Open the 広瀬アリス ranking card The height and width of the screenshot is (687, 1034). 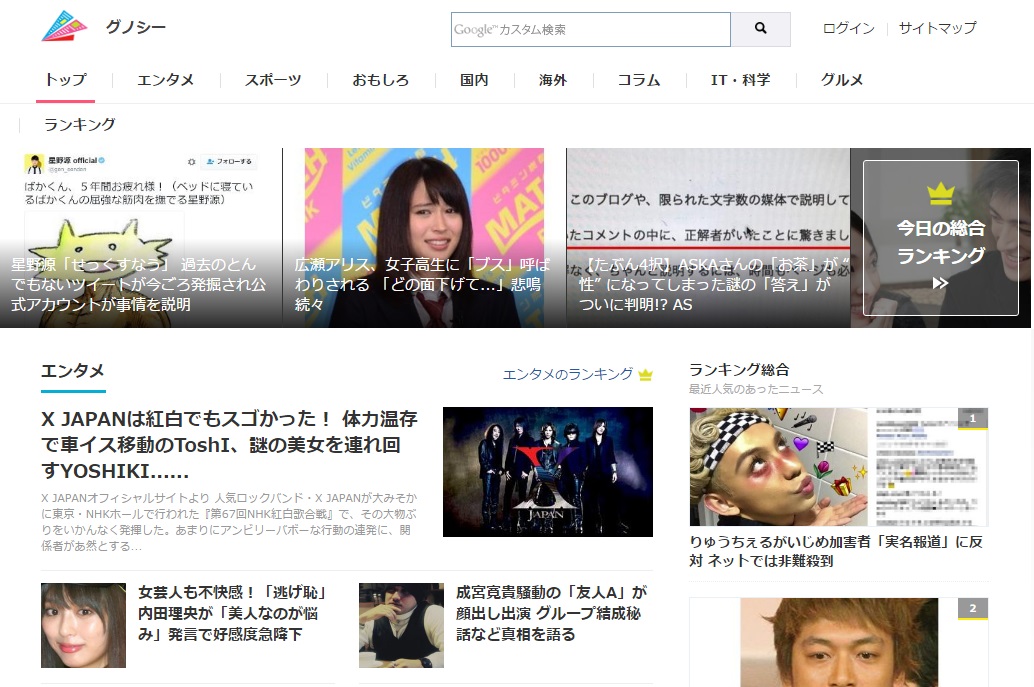tap(424, 238)
